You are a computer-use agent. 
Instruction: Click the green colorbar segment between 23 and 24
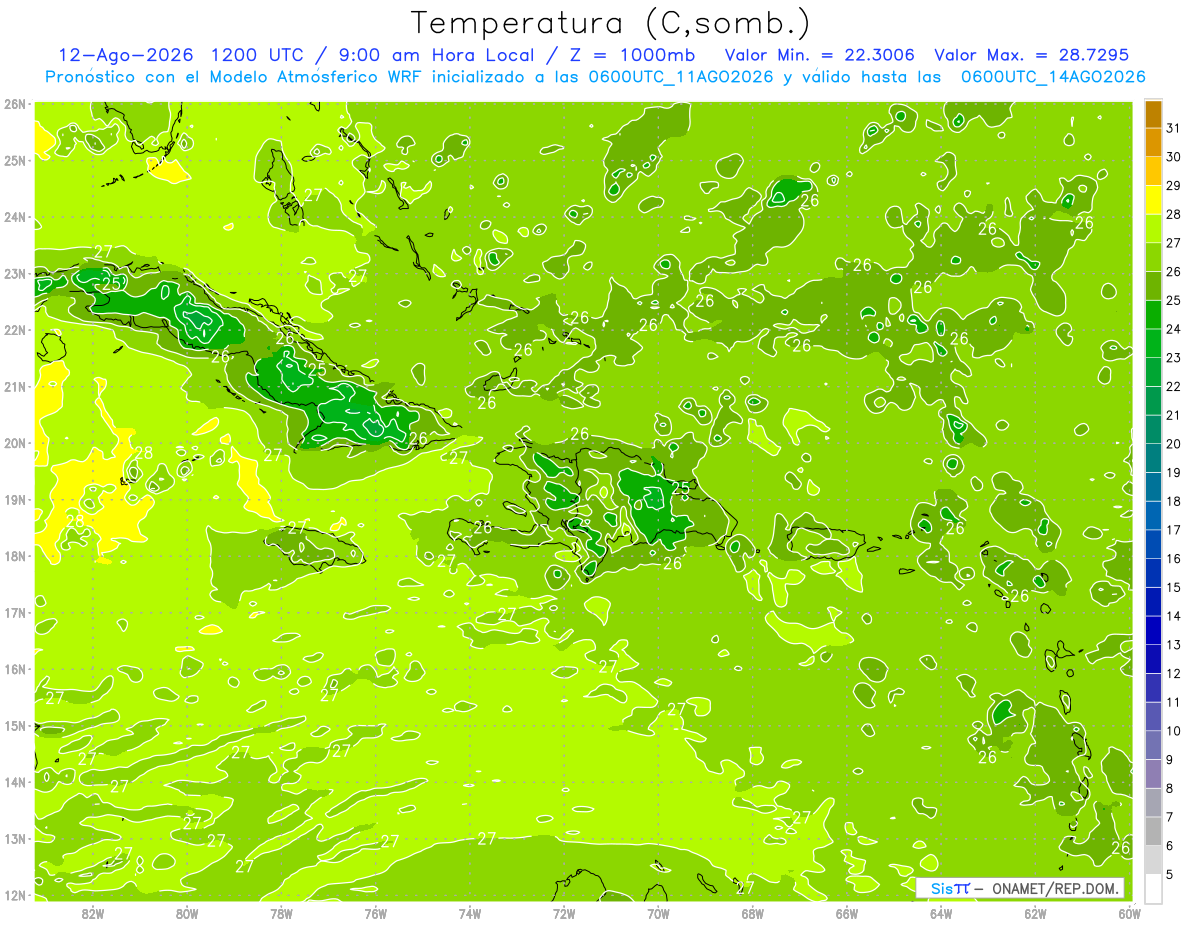click(1153, 344)
